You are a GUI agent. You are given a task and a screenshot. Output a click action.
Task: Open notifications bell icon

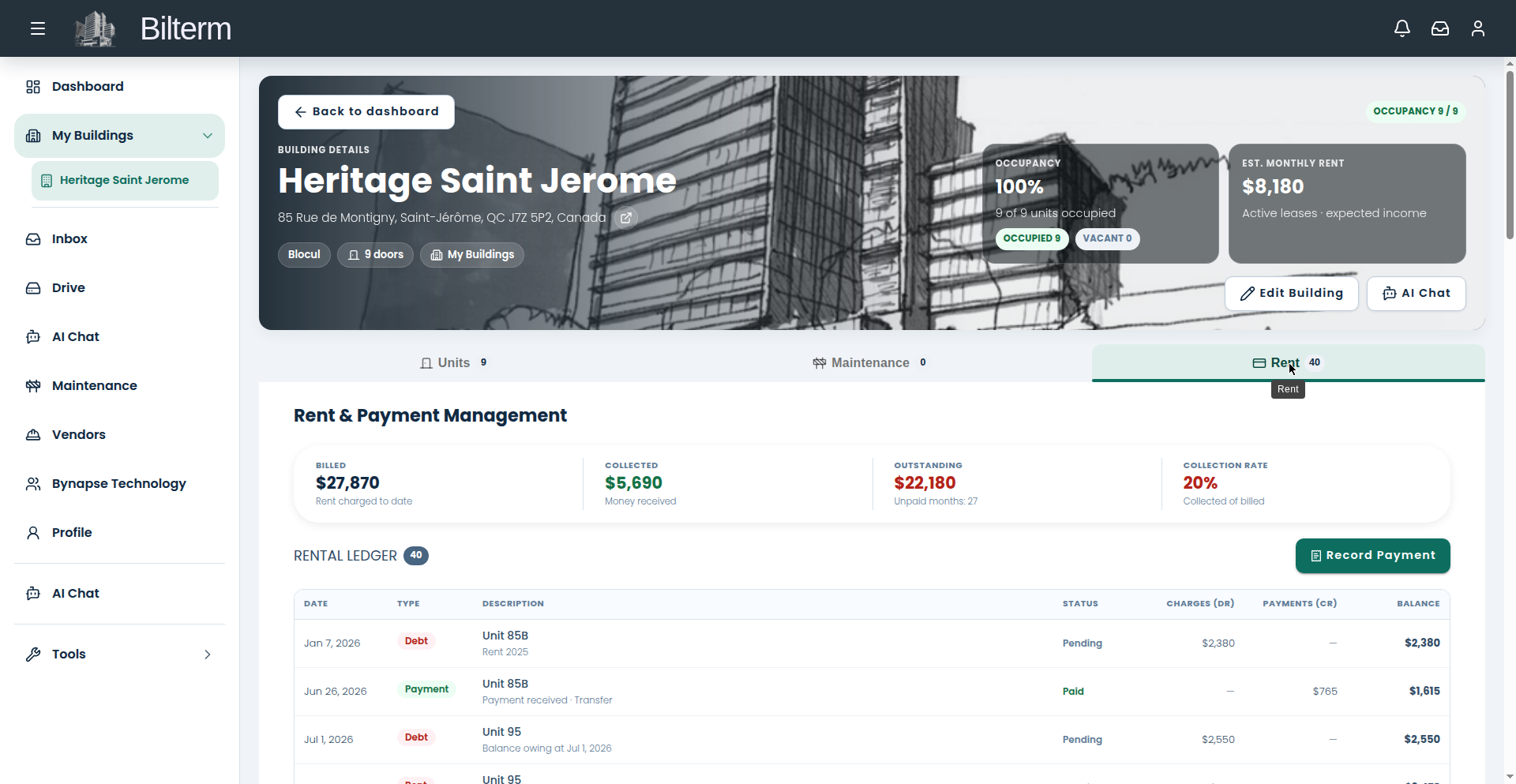[x=1402, y=28]
